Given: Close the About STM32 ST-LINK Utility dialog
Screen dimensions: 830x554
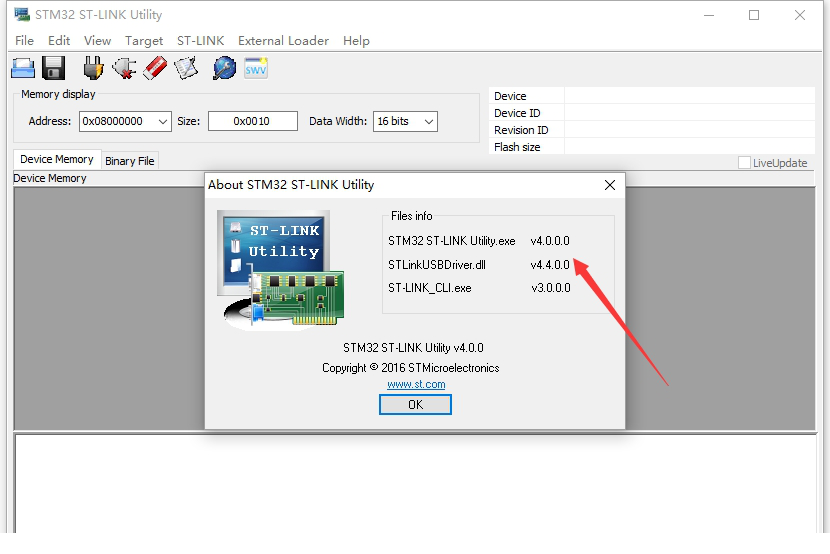Looking at the screenshot, I should [610, 185].
